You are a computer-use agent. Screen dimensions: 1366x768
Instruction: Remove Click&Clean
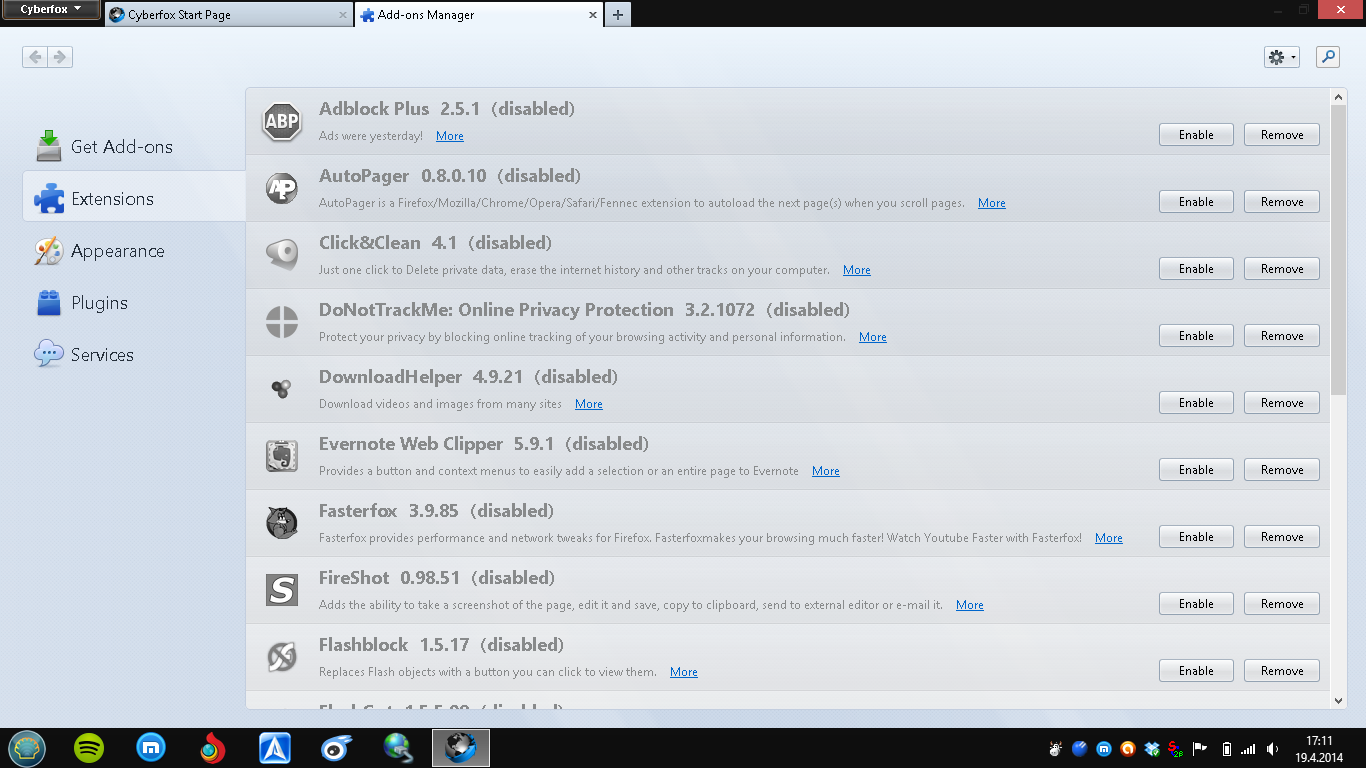point(1282,269)
